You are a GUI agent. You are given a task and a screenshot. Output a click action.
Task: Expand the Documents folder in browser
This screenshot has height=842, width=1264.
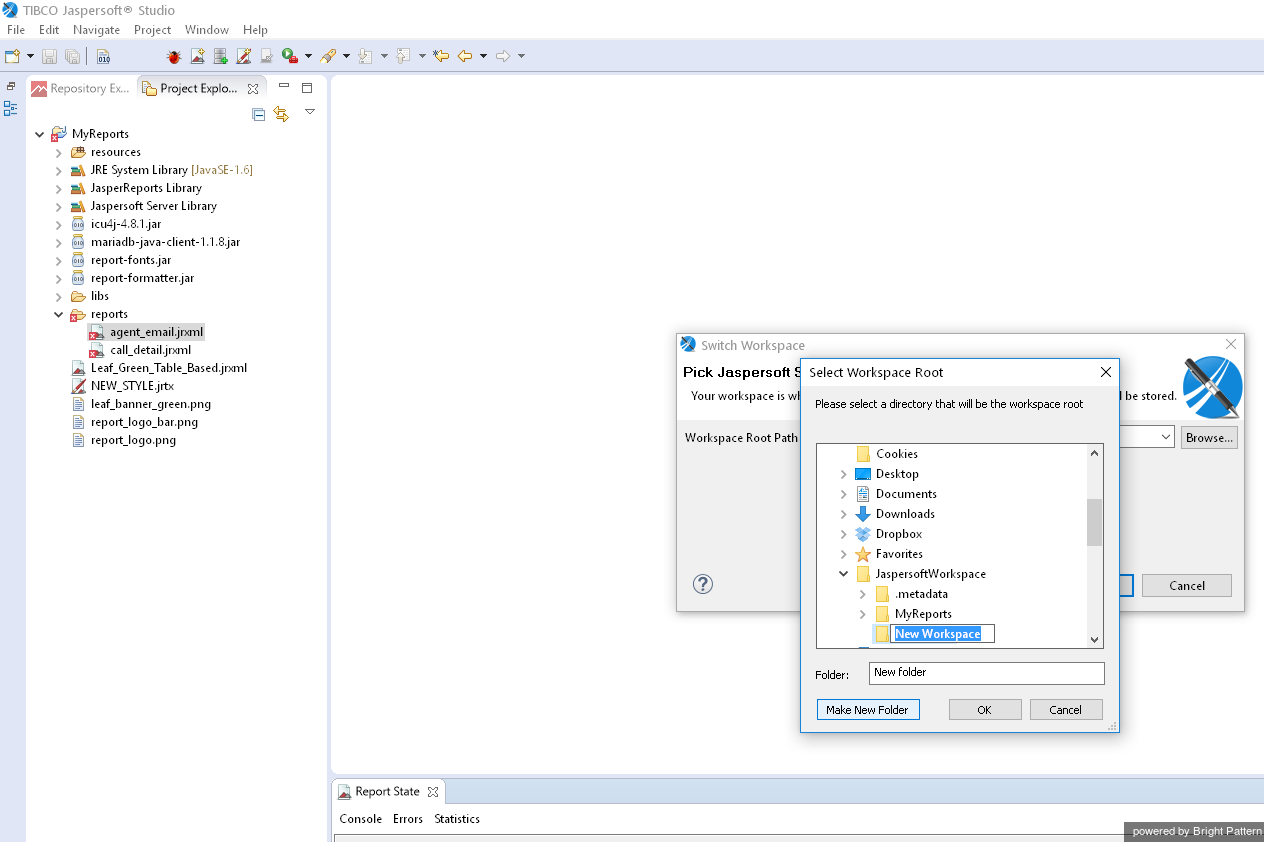point(844,494)
